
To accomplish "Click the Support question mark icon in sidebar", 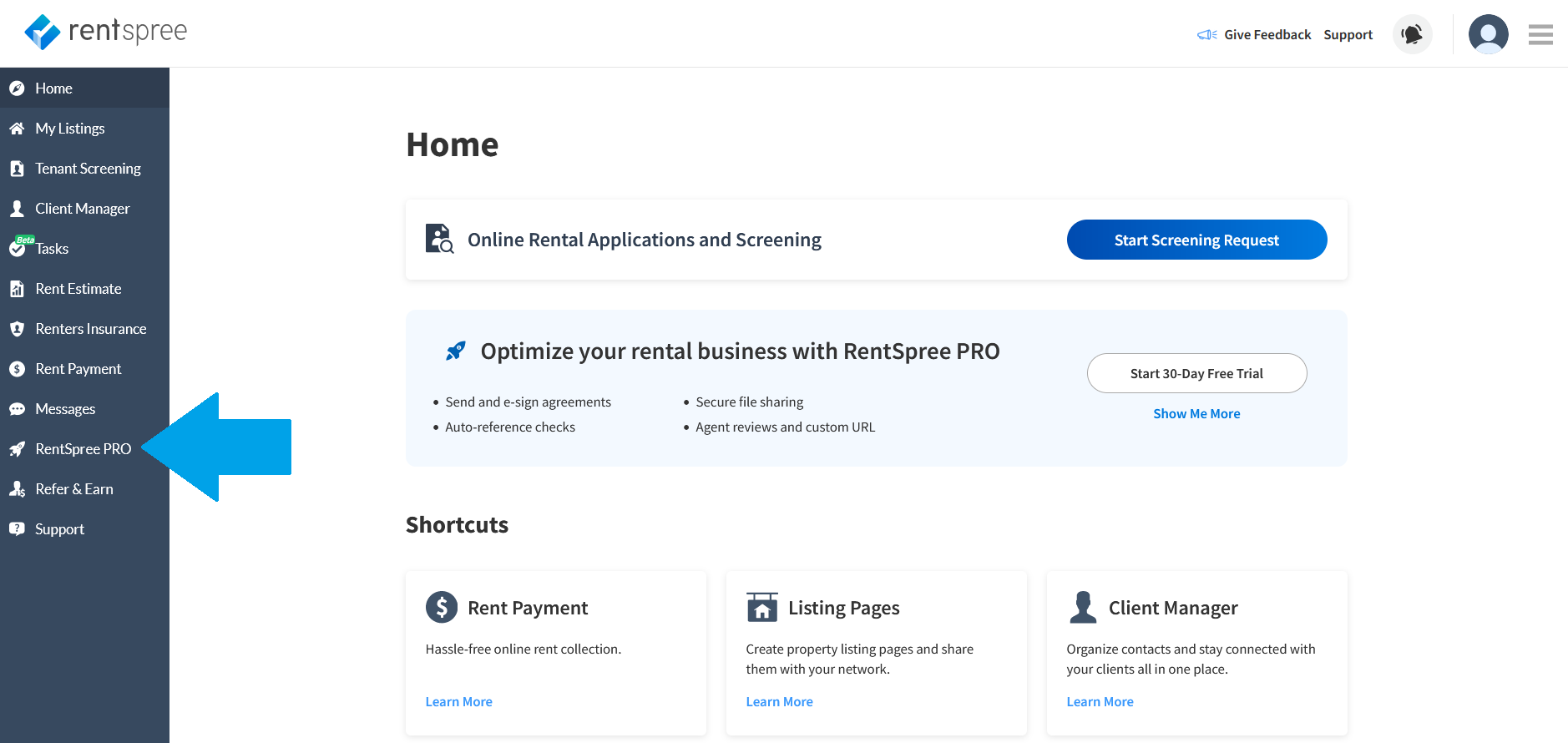I will (17, 529).
